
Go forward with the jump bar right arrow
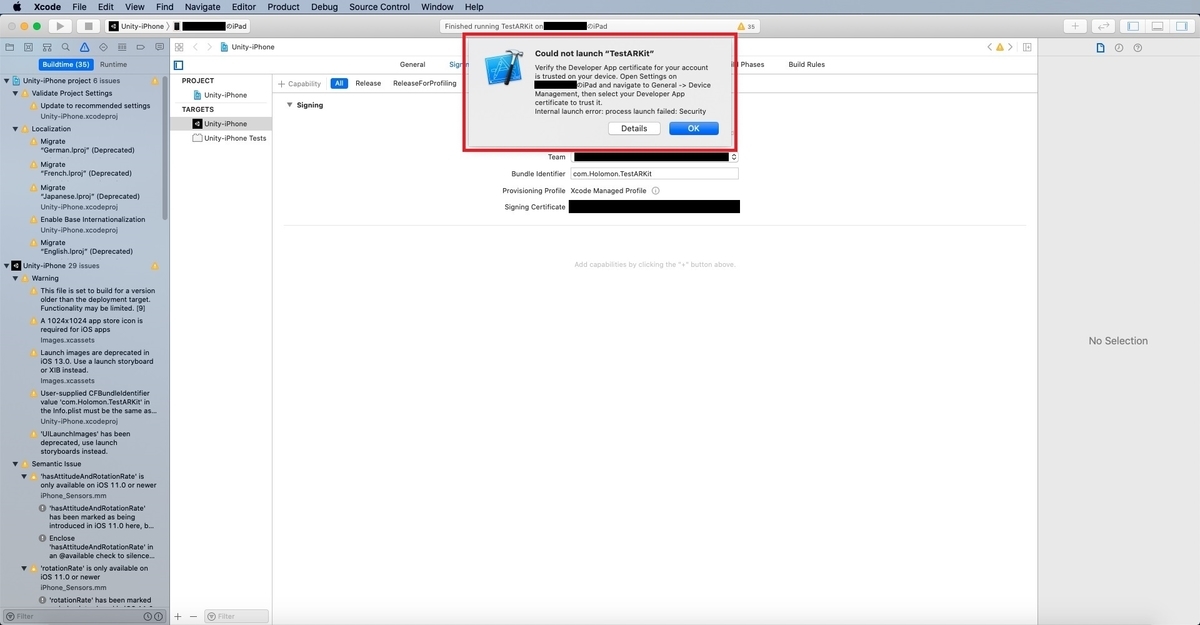click(x=210, y=47)
